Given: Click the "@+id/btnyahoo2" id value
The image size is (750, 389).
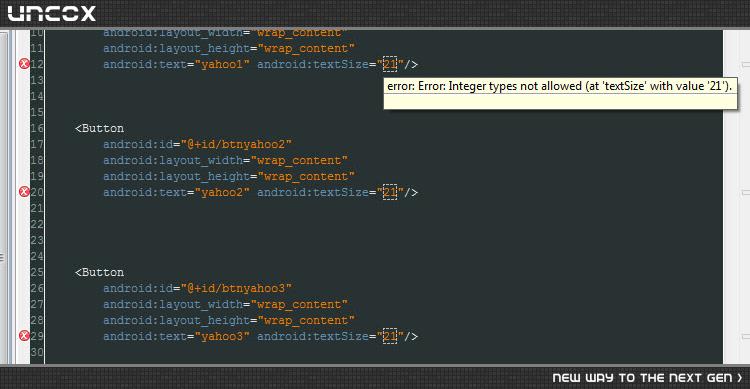Looking at the screenshot, I should click(236, 144).
